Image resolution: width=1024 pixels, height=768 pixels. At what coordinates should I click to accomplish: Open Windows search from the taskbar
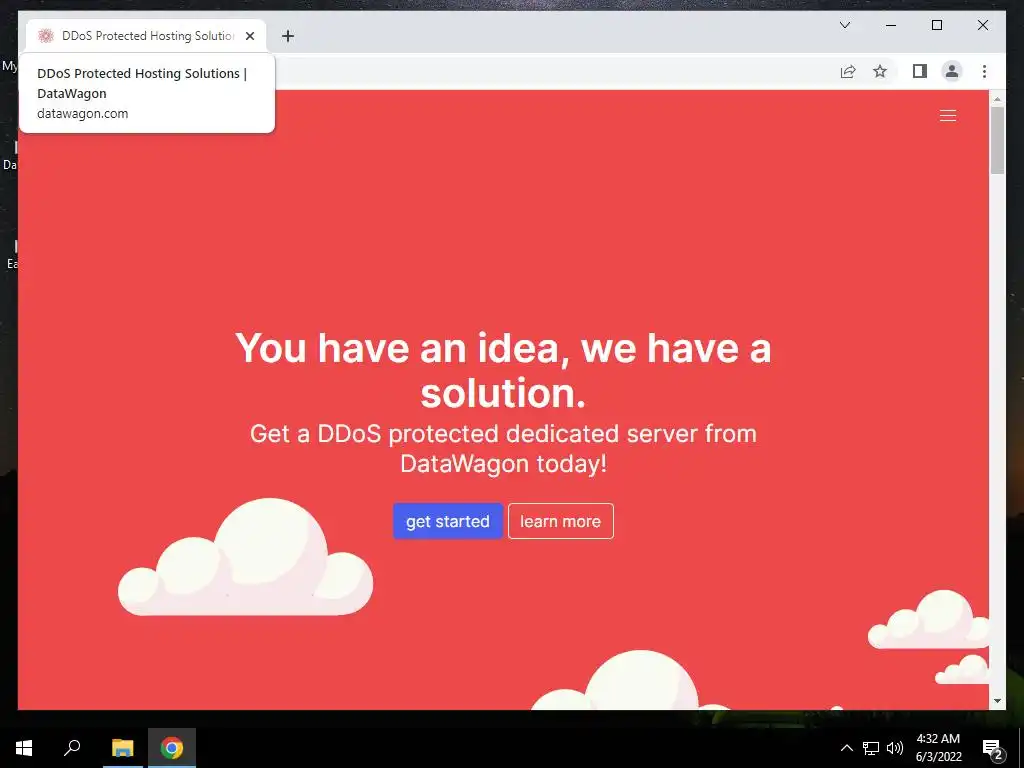(x=72, y=748)
